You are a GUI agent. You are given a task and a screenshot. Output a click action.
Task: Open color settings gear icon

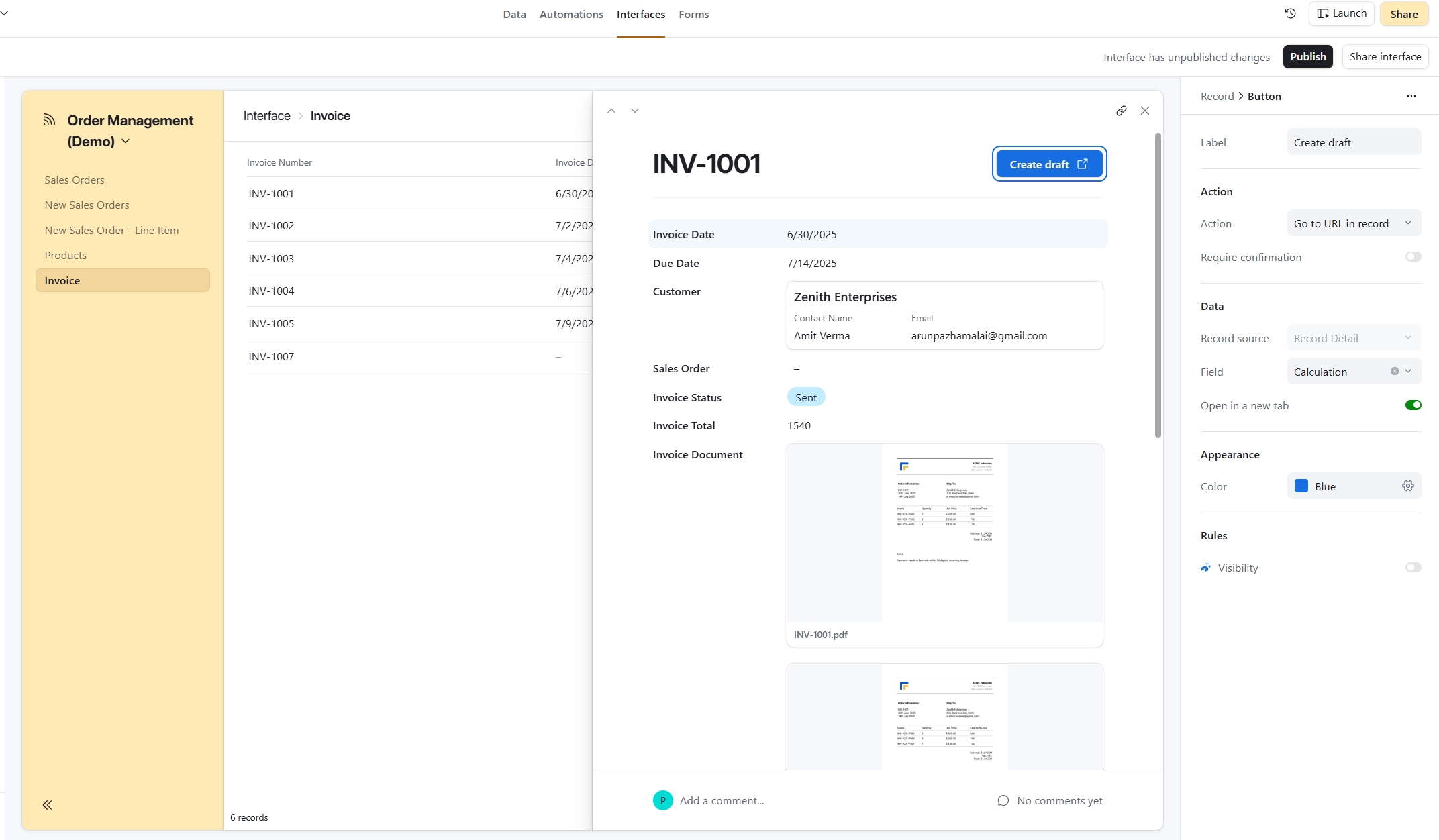point(1407,486)
